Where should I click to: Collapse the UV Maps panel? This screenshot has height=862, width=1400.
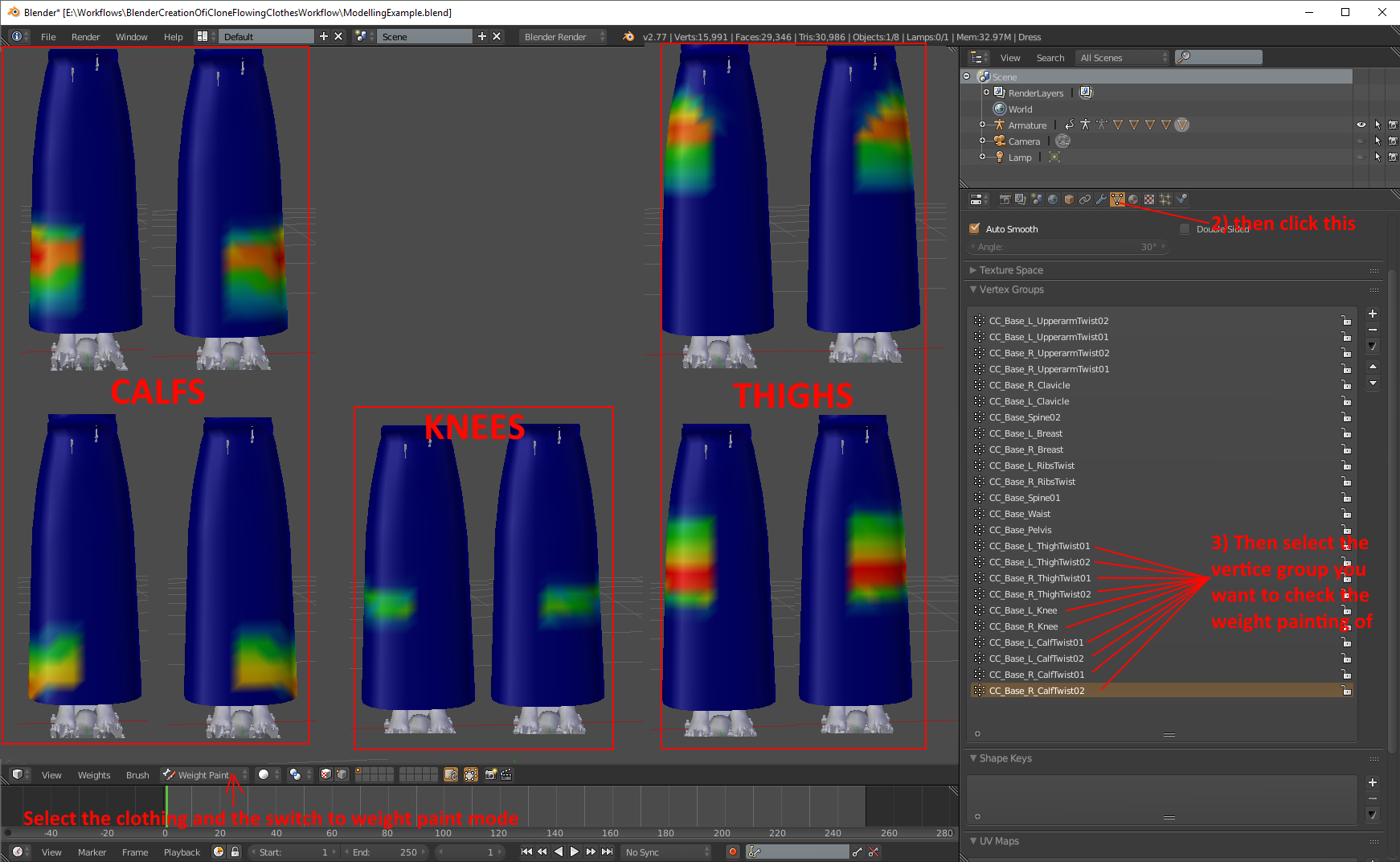click(998, 841)
